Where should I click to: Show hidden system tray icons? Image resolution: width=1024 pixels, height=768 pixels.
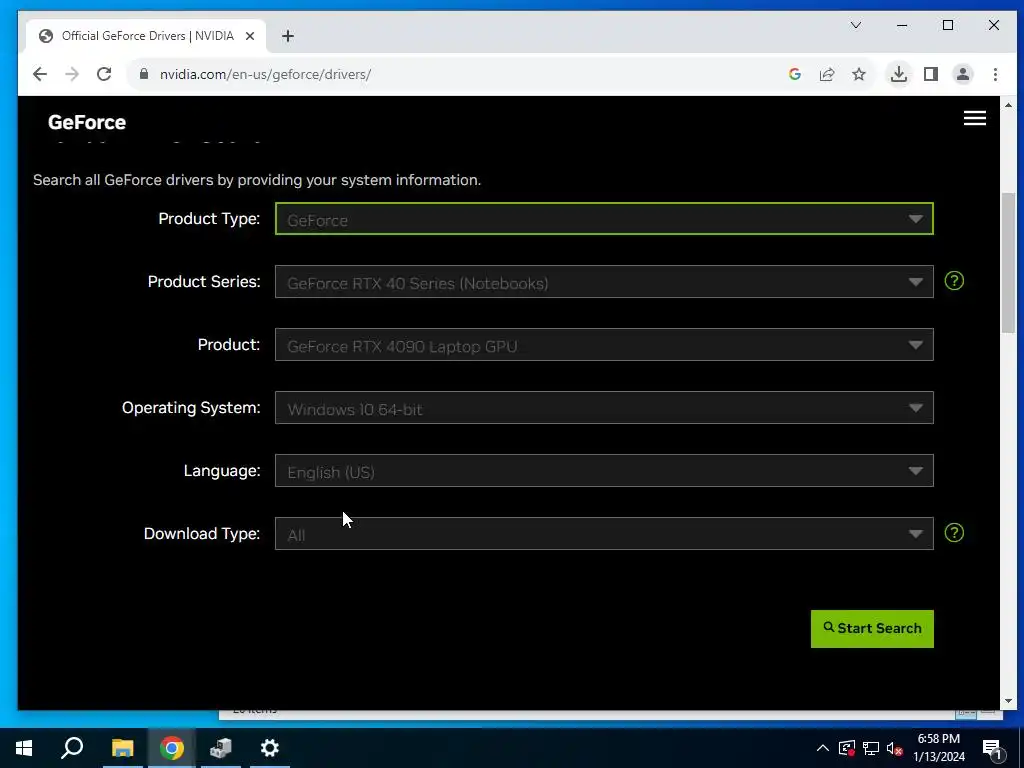point(823,748)
